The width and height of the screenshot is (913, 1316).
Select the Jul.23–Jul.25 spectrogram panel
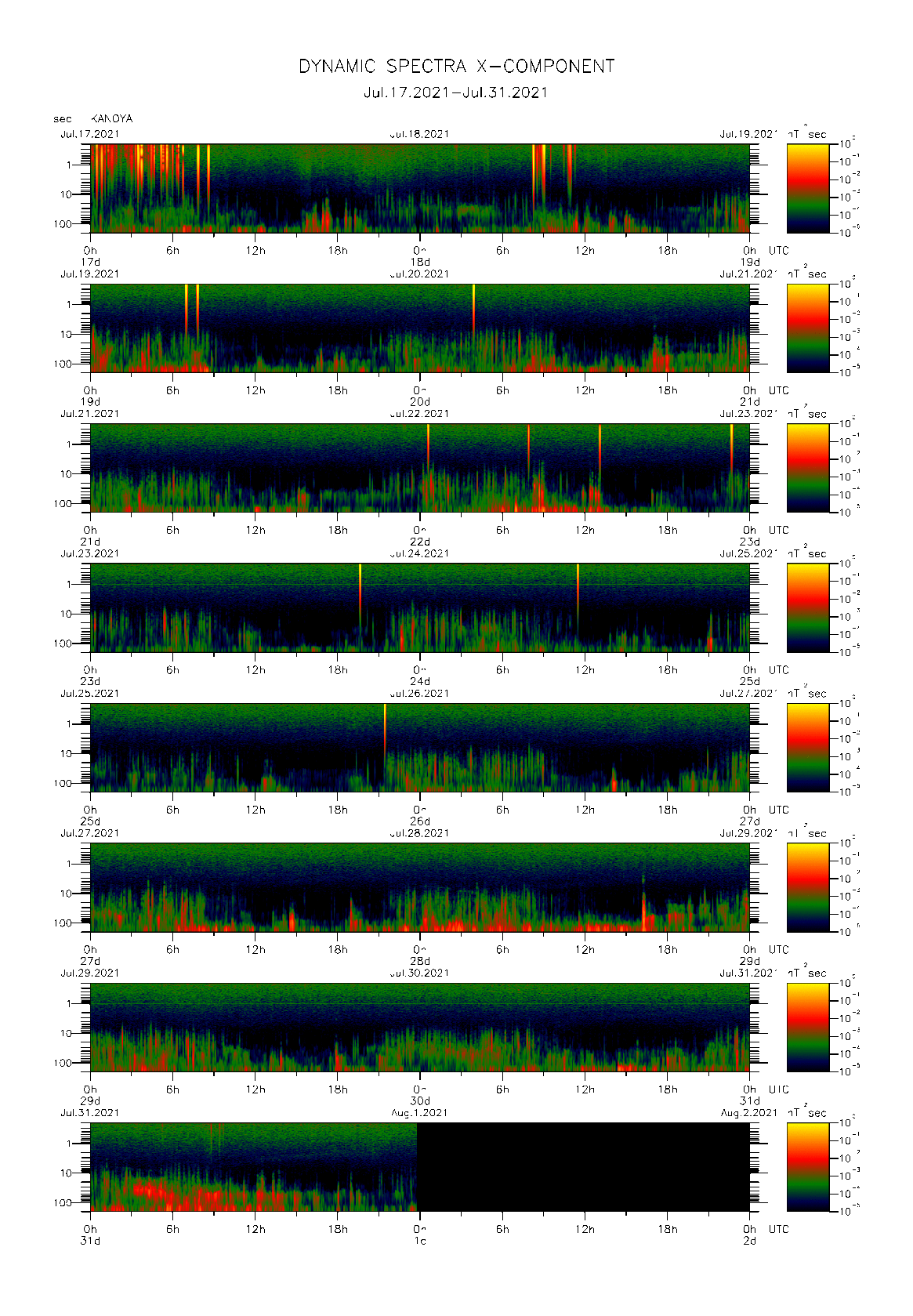420,607
